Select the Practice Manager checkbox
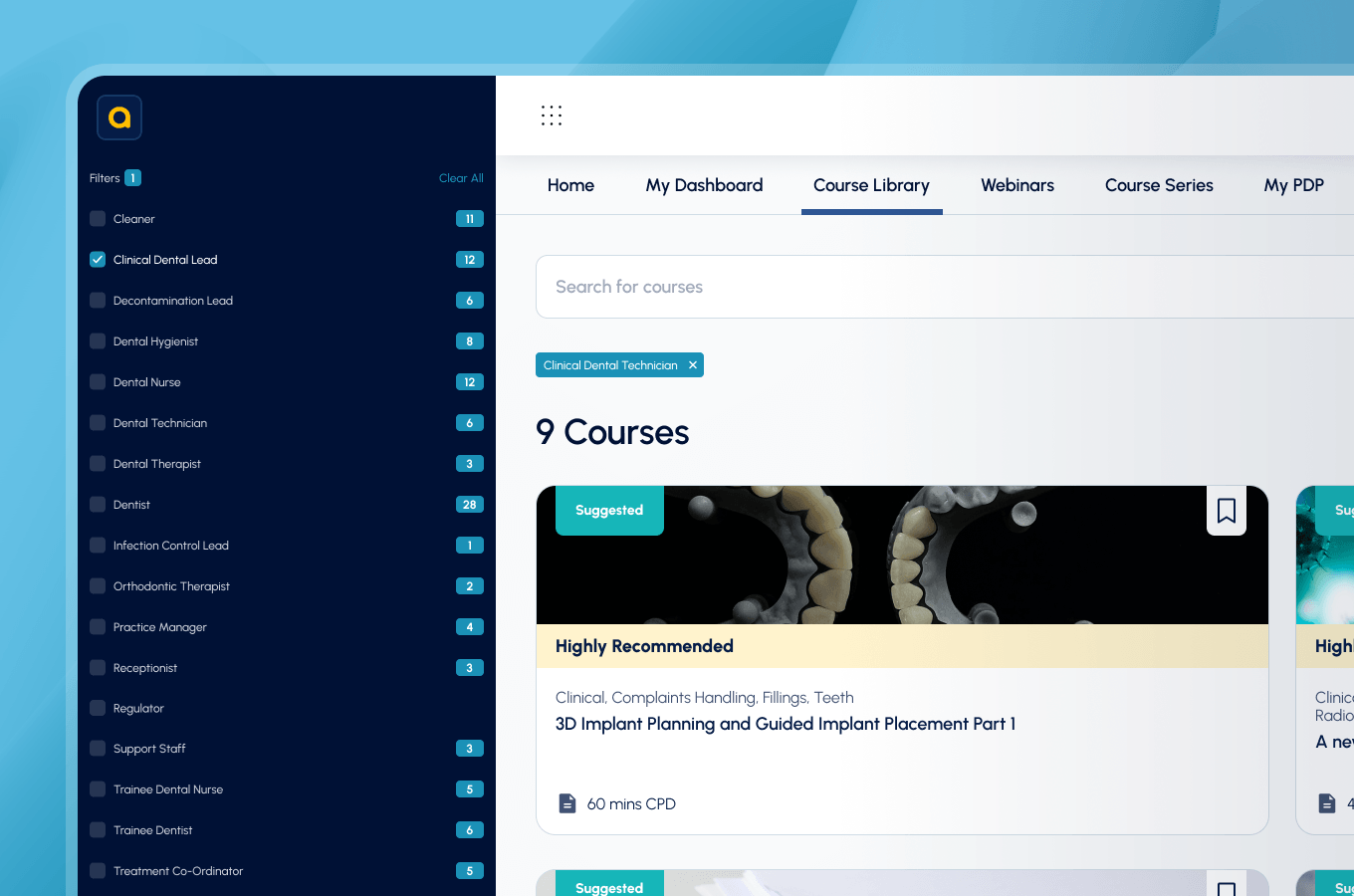The image size is (1354, 896). pos(98,627)
